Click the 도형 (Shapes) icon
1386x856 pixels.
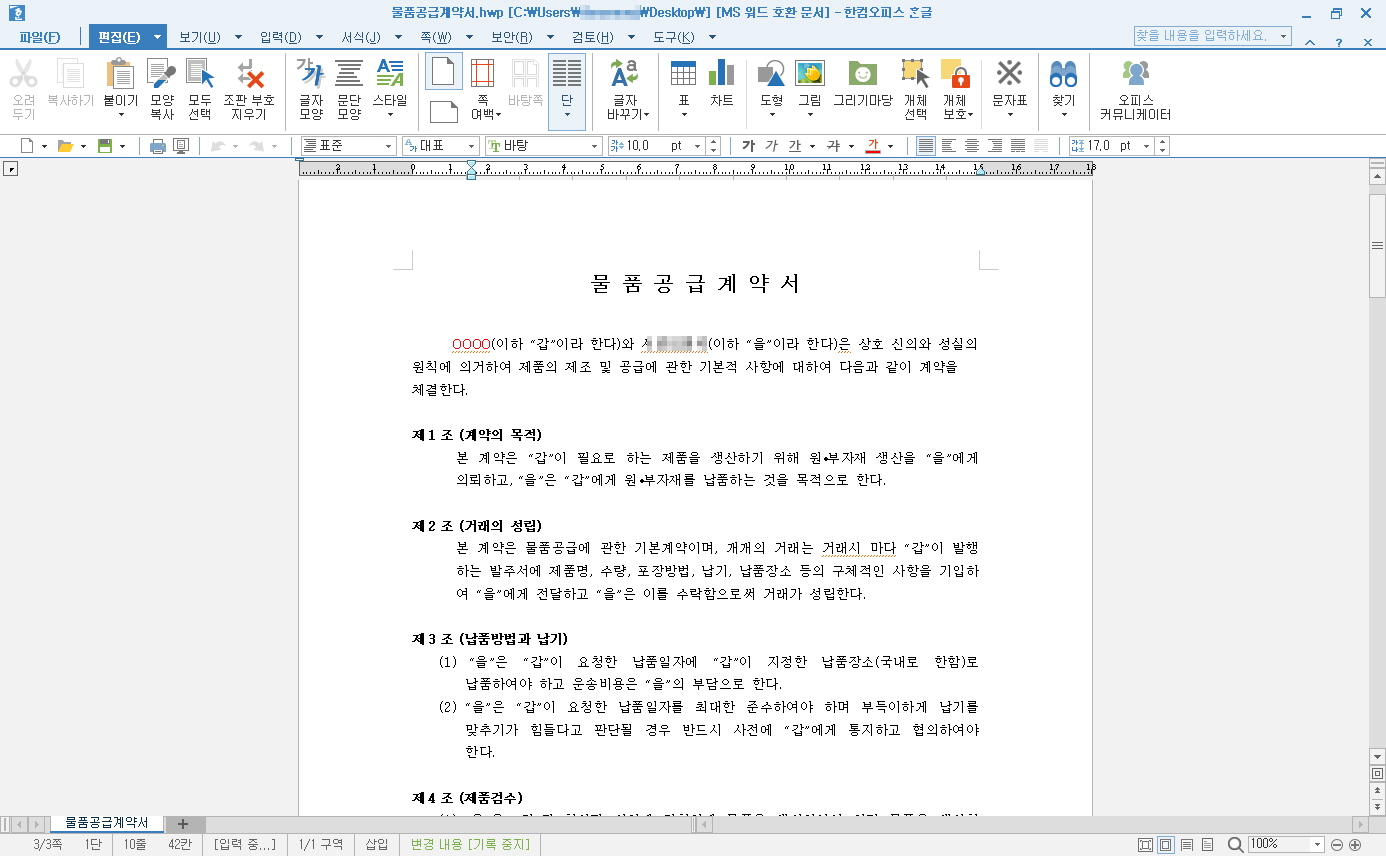click(x=771, y=75)
